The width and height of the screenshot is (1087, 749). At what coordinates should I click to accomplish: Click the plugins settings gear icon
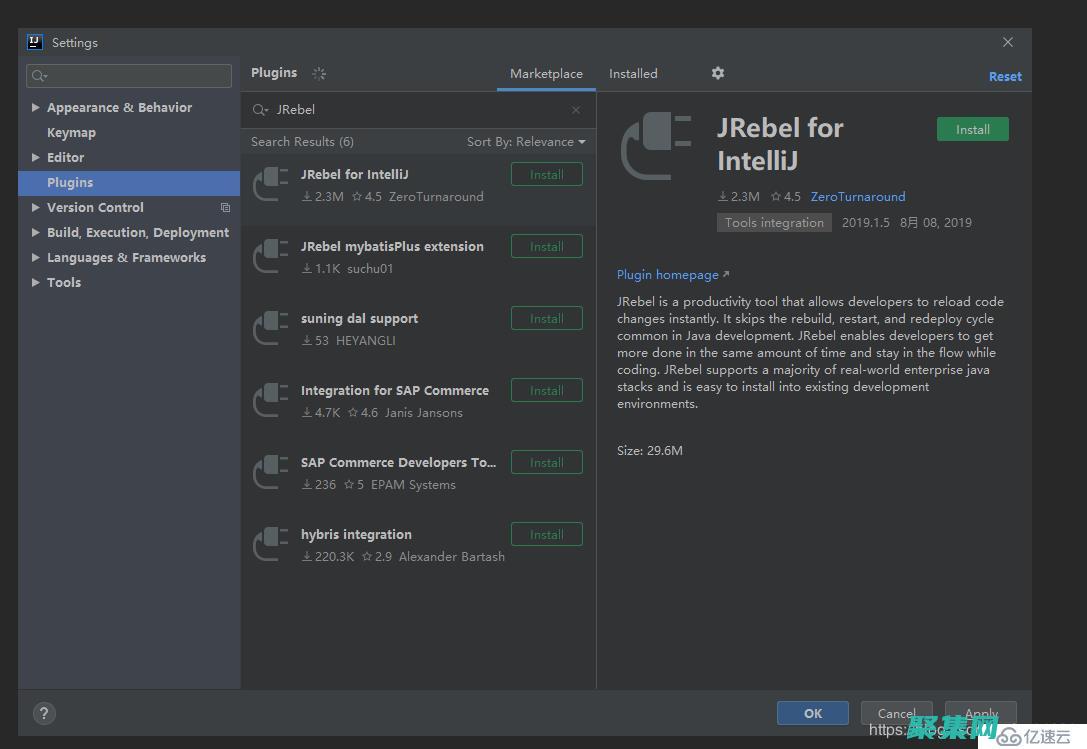(x=717, y=73)
